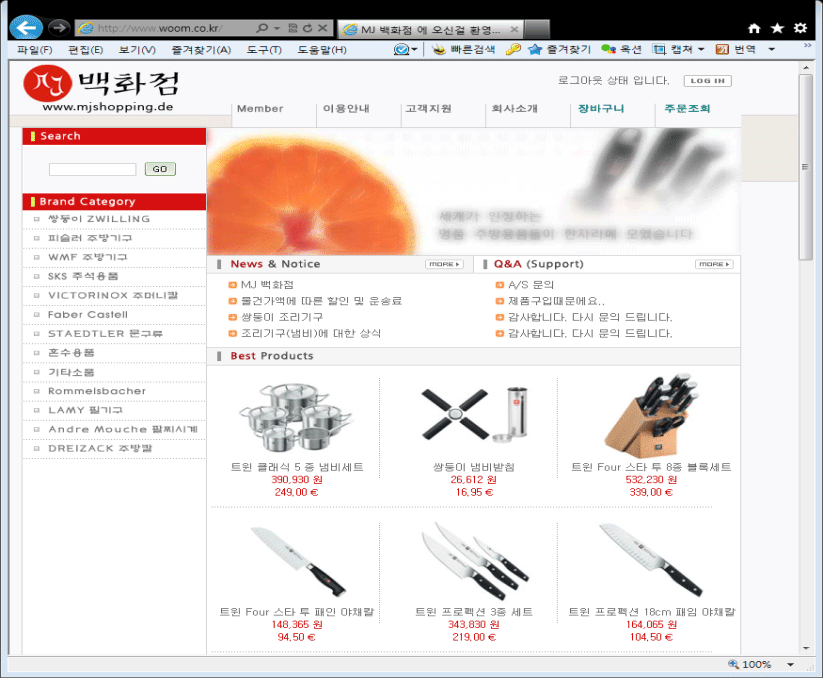Expand the dropdown arrow after 번역
The width and height of the screenshot is (823, 678).
772,49
